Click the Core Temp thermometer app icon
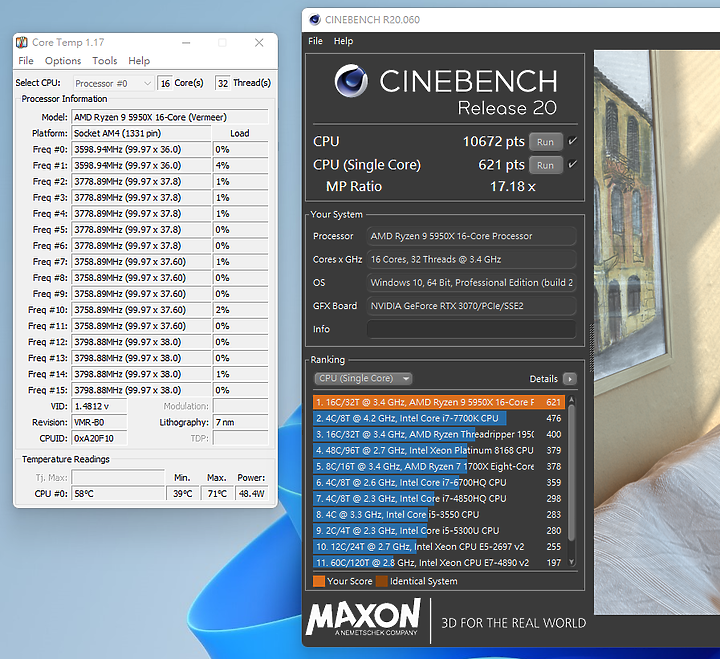This screenshot has width=720, height=659. [x=22, y=42]
